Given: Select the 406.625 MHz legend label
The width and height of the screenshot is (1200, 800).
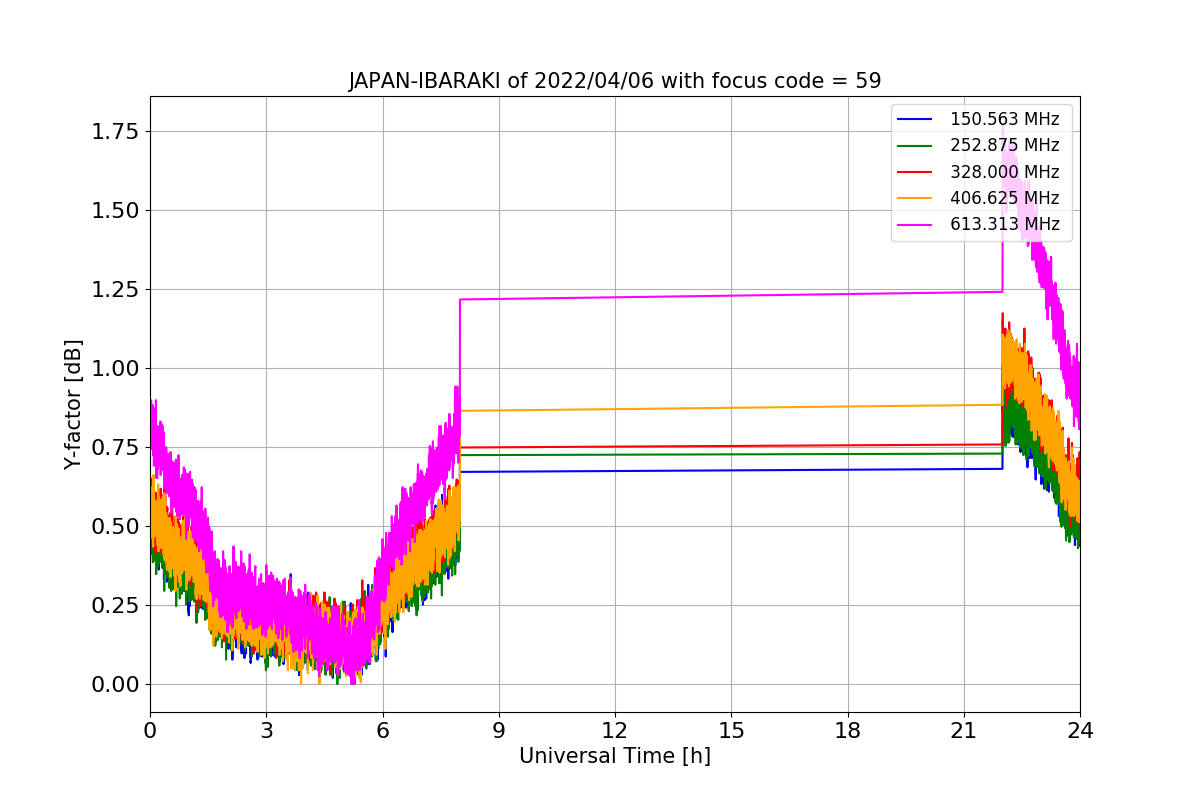Looking at the screenshot, I should click(x=1005, y=198).
